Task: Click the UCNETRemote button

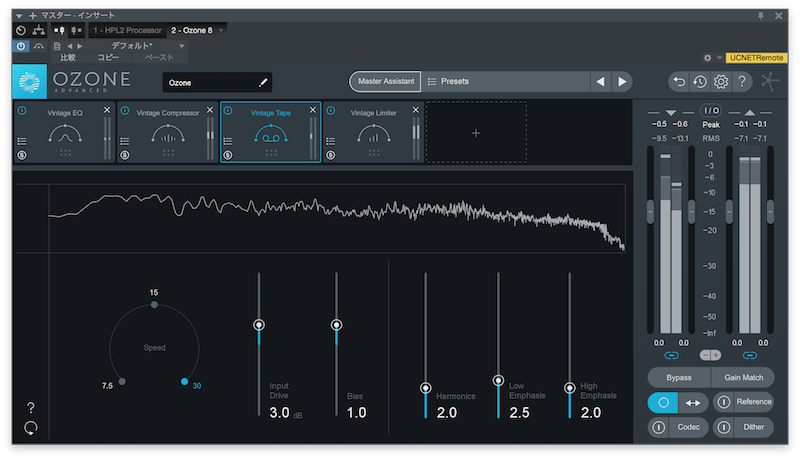Action: coord(756,58)
